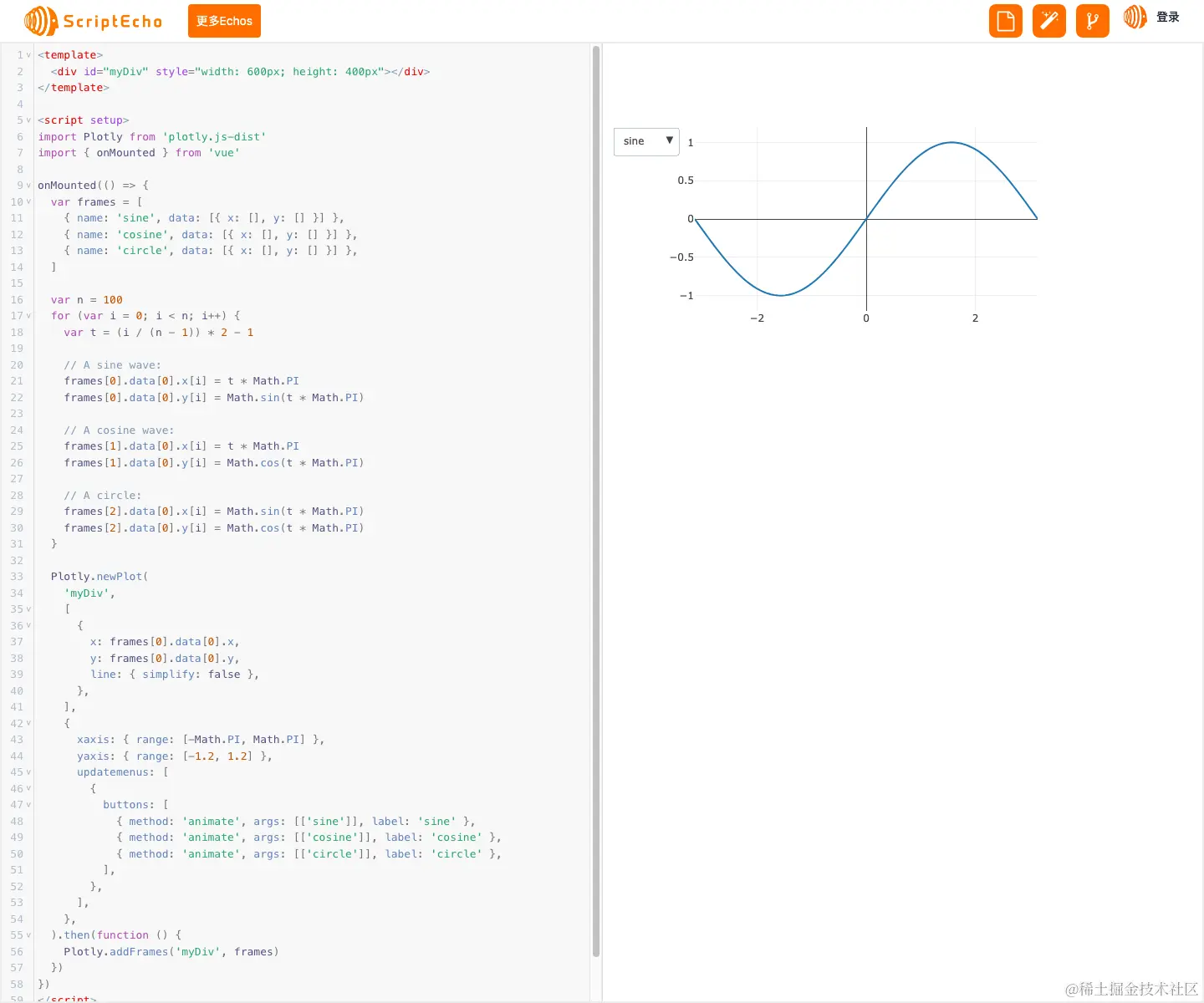
Task: Click the import onMounted from 'vue' line
Action: (x=139, y=153)
